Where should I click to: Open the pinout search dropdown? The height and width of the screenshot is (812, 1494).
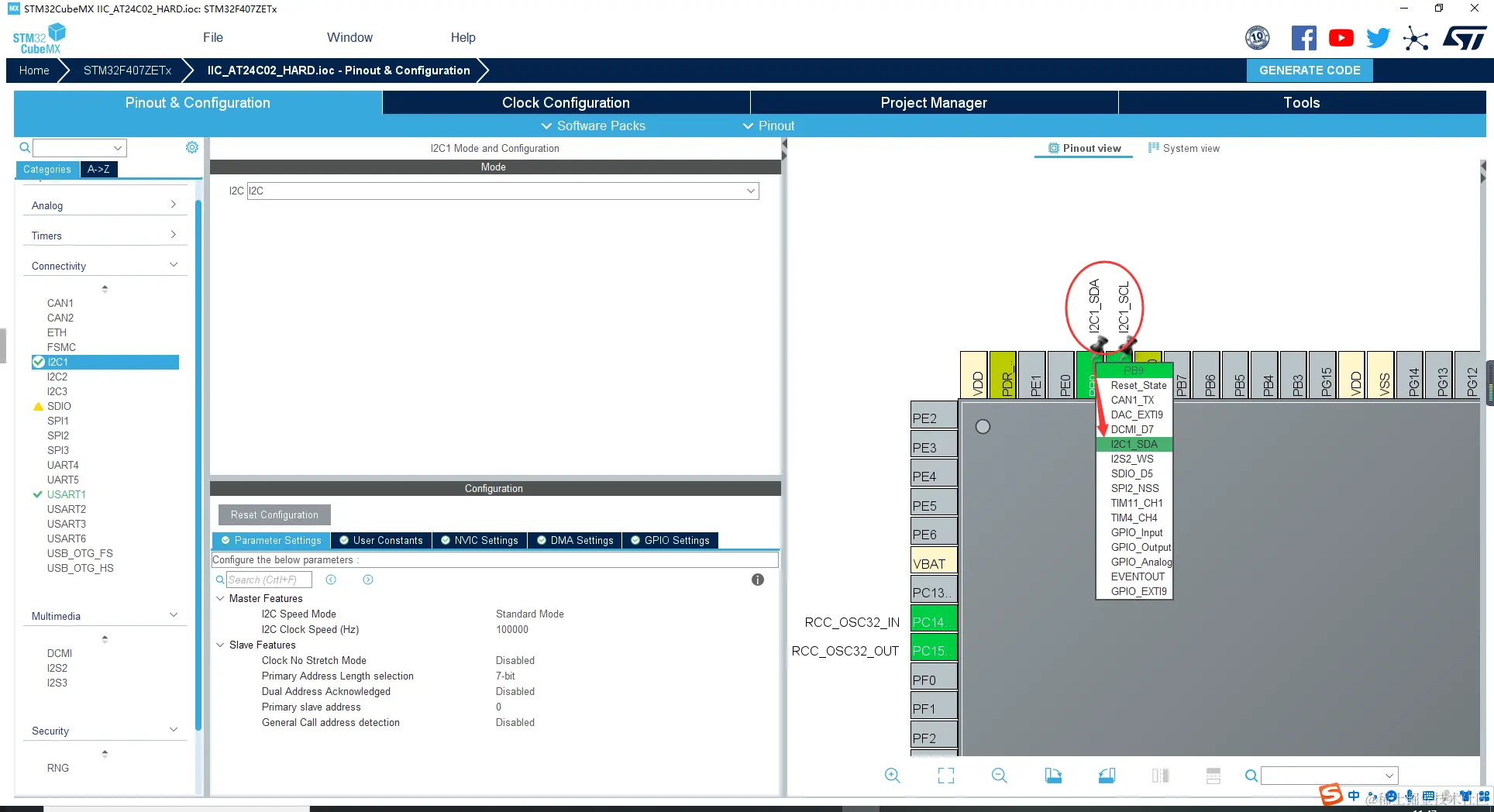1389,776
